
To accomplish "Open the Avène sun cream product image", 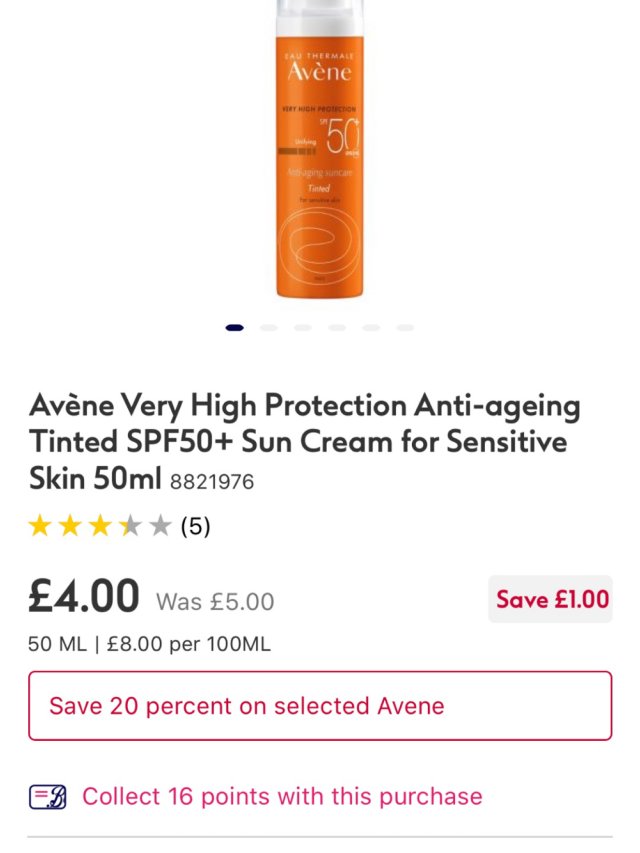I will pyautogui.click(x=319, y=149).
